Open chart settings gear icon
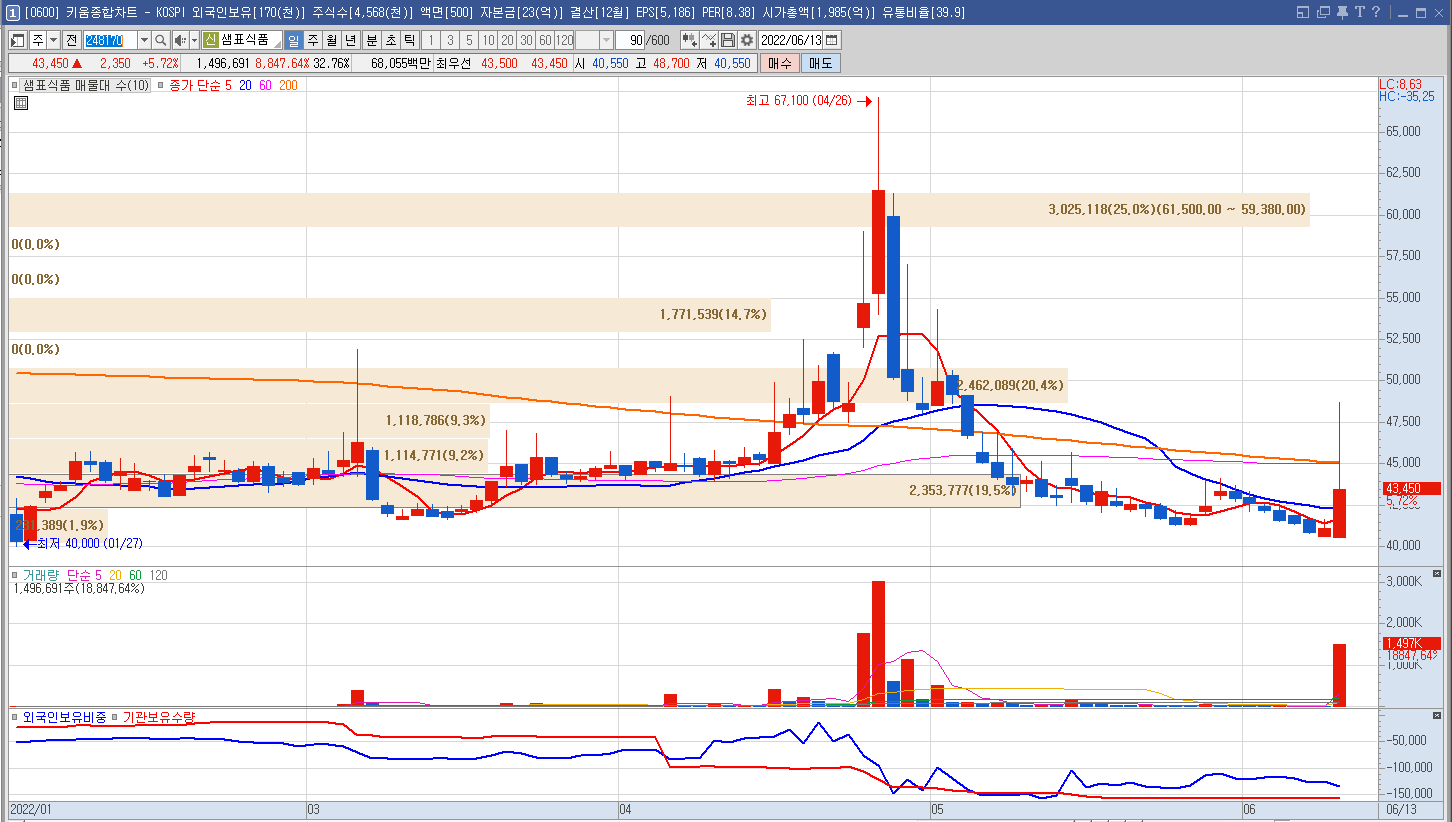The width and height of the screenshot is (1452, 822). 747,40
